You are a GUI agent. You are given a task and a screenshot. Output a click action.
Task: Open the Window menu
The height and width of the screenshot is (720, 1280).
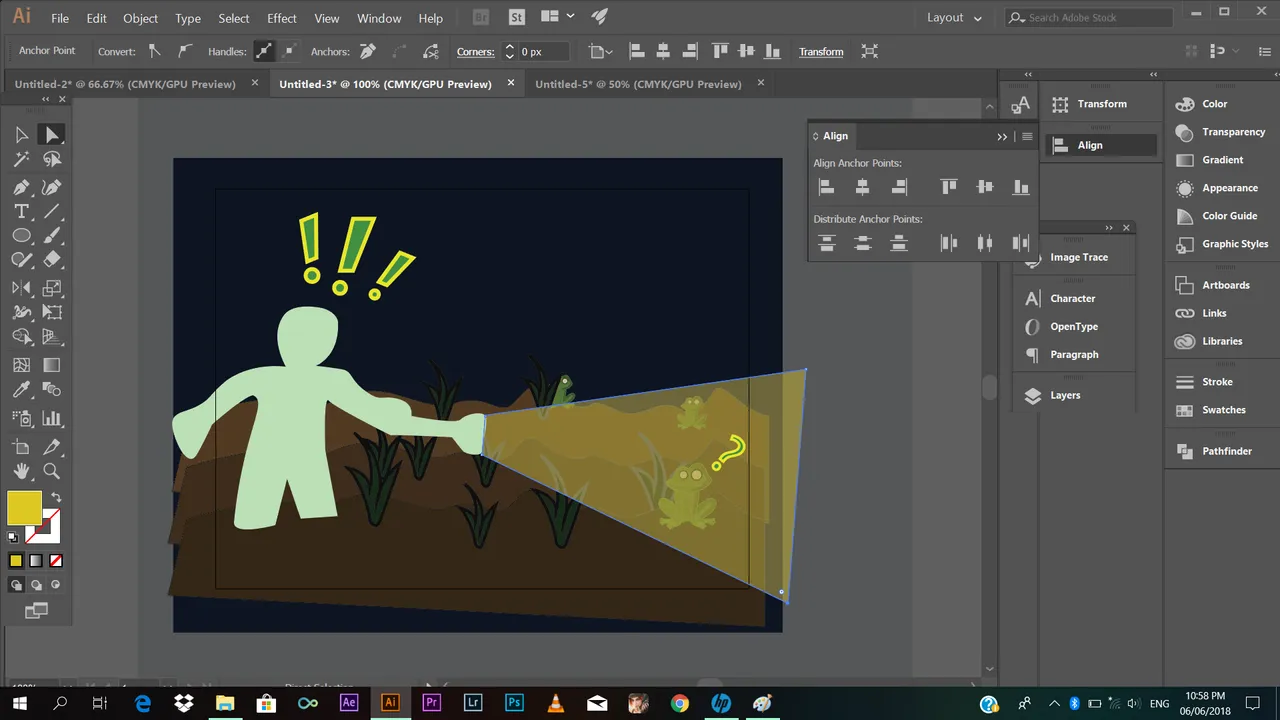(x=379, y=18)
